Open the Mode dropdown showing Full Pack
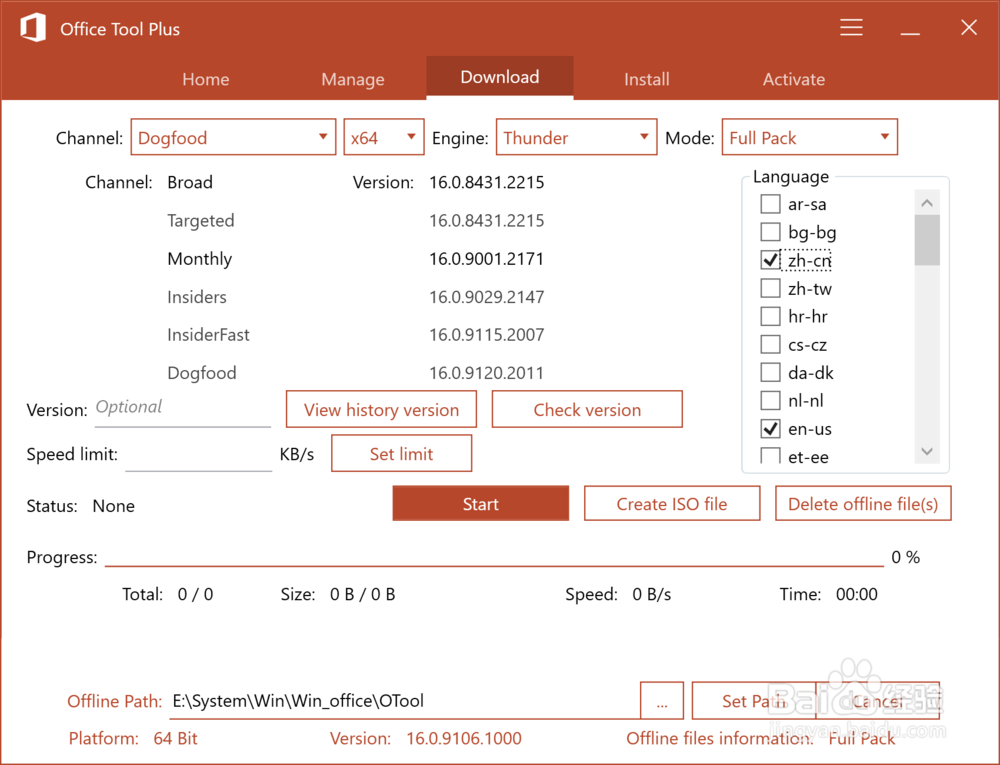This screenshot has height=765, width=1000. pos(810,137)
